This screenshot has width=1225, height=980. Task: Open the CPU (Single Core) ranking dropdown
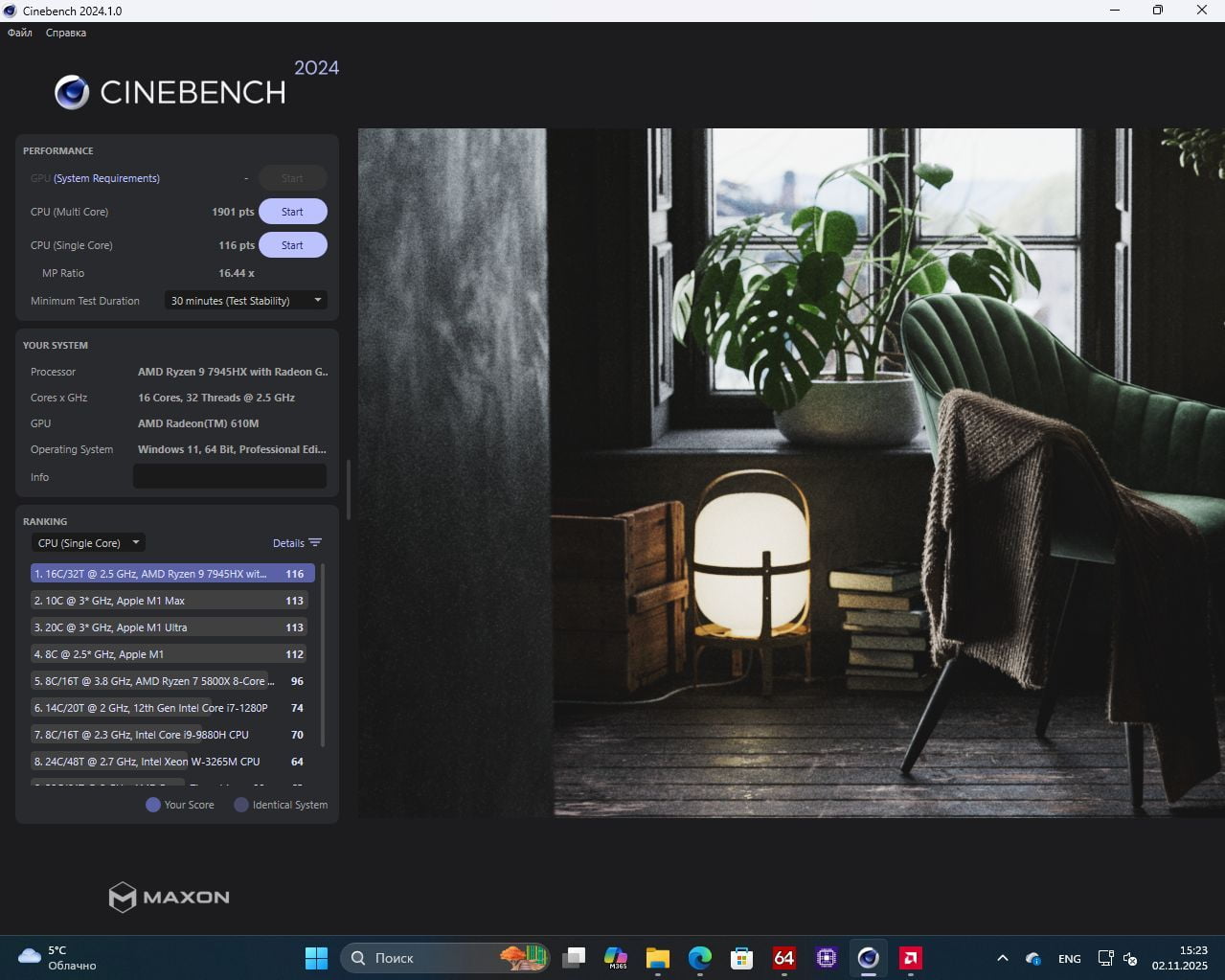[88, 543]
